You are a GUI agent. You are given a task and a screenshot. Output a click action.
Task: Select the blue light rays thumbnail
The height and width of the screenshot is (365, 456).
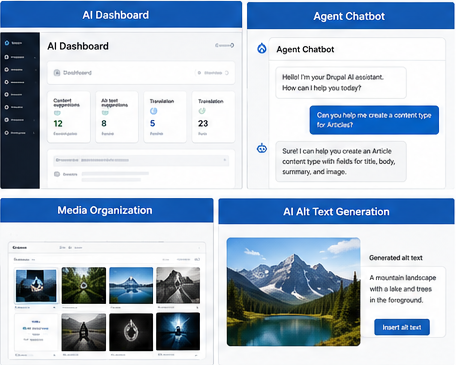(x=178, y=332)
